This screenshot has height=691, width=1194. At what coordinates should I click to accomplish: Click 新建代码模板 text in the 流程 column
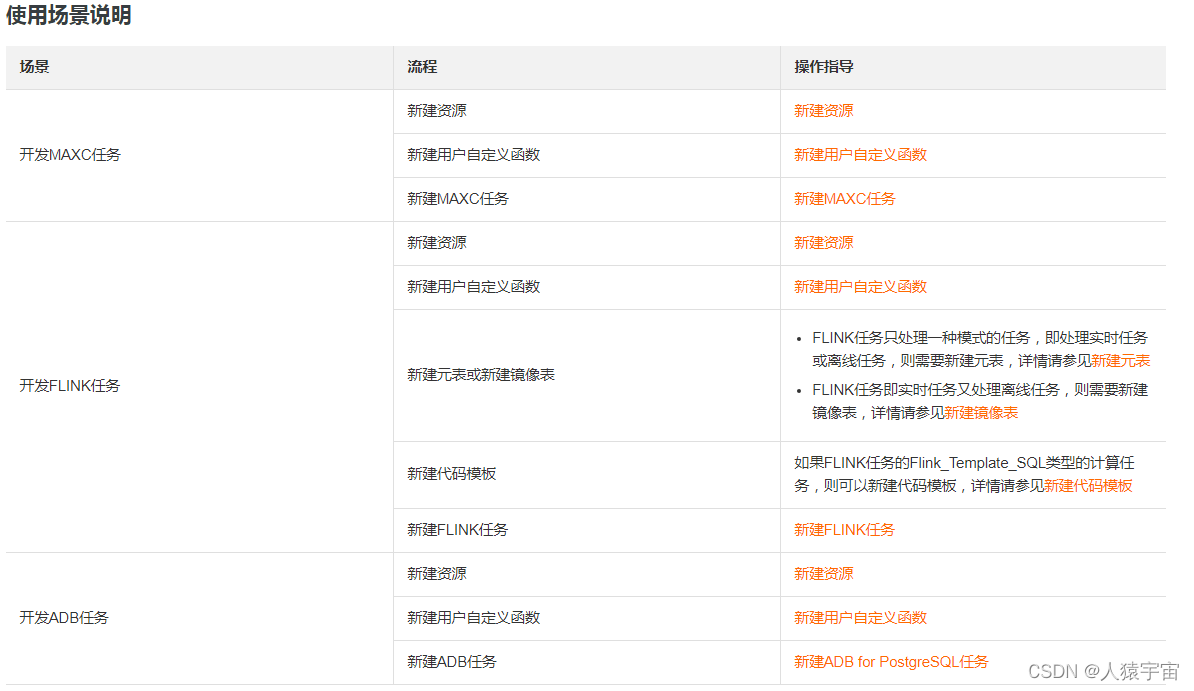click(452, 475)
